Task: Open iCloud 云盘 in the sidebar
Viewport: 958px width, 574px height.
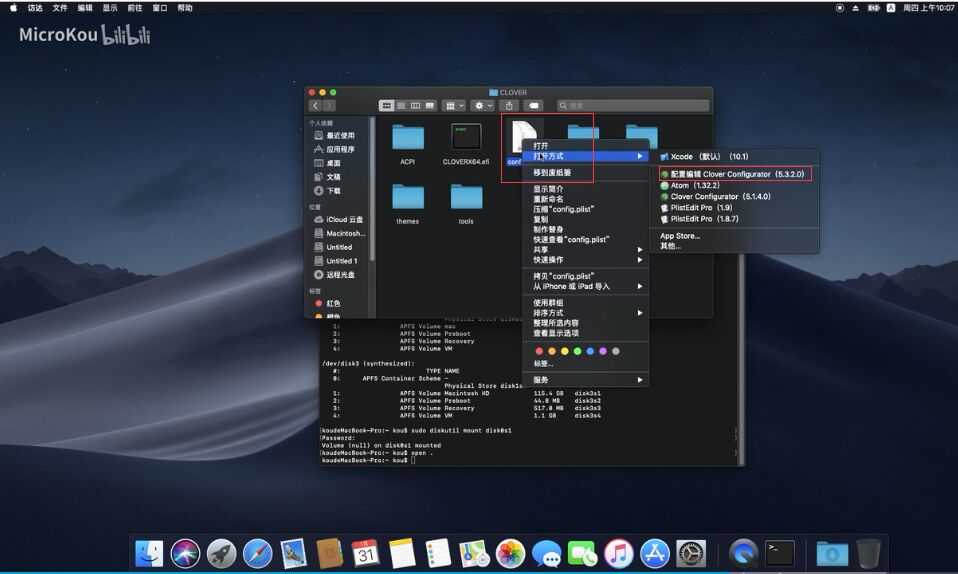Action: (339, 219)
